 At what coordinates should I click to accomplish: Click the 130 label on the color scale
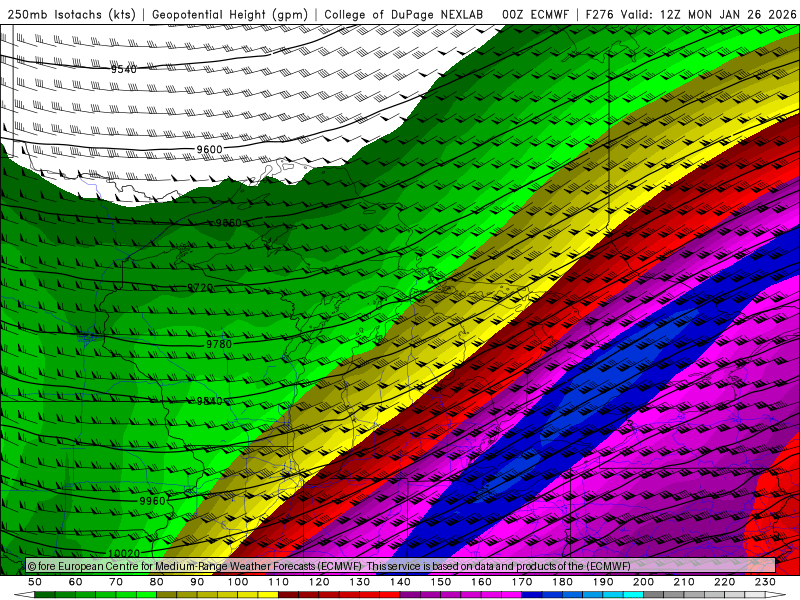(360, 582)
